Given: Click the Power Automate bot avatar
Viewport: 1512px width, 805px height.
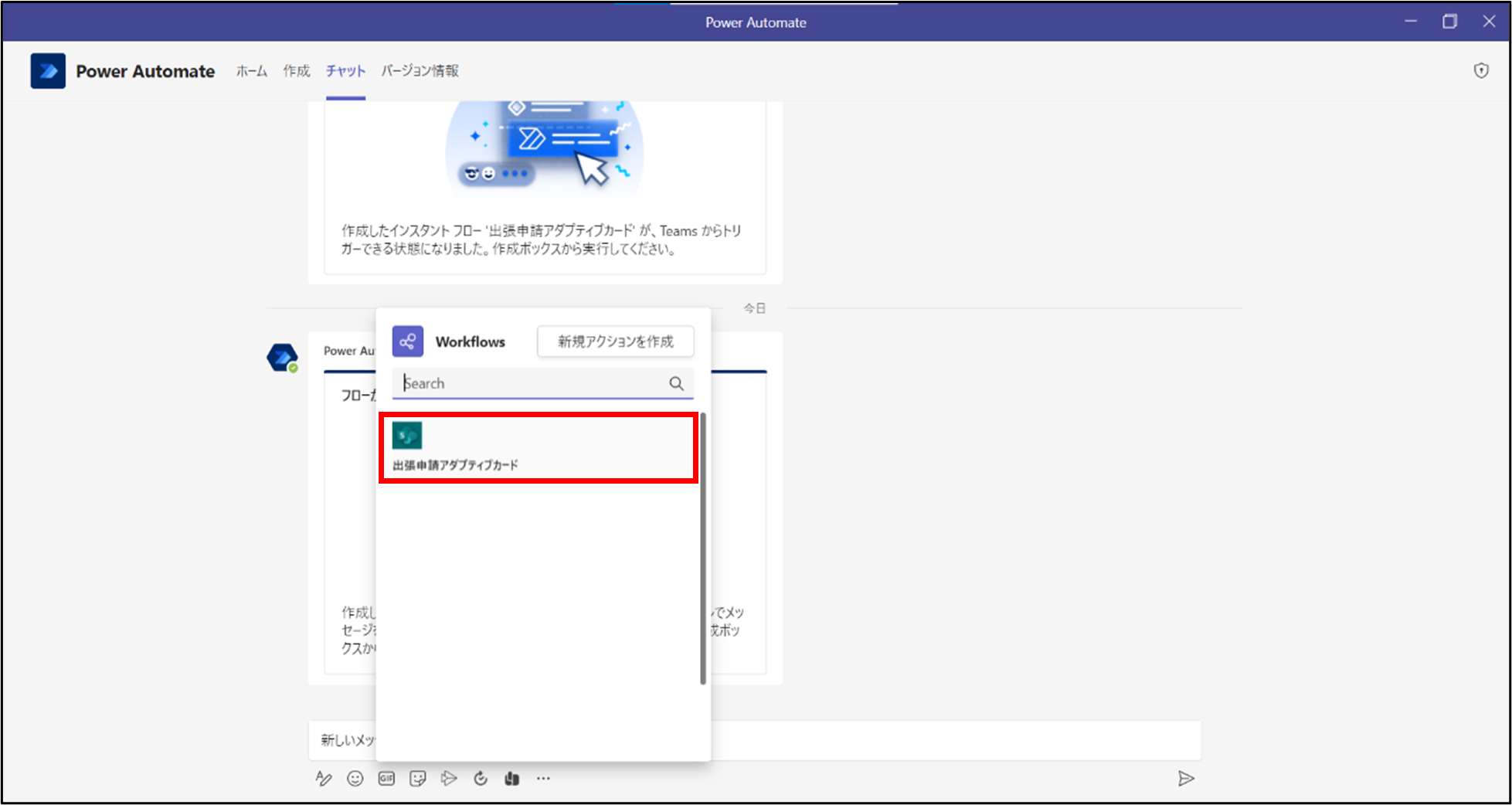Looking at the screenshot, I should click(282, 358).
